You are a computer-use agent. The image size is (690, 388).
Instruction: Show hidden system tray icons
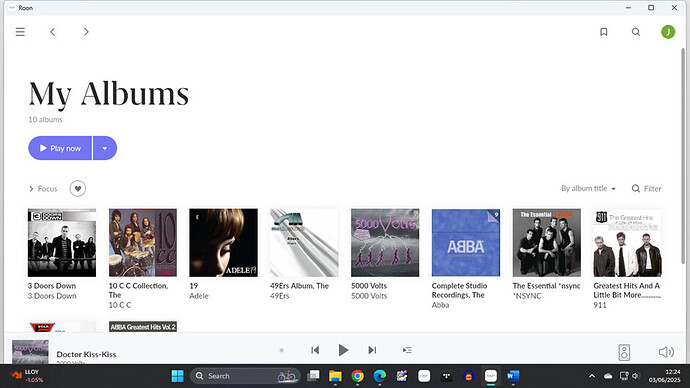[592, 376]
